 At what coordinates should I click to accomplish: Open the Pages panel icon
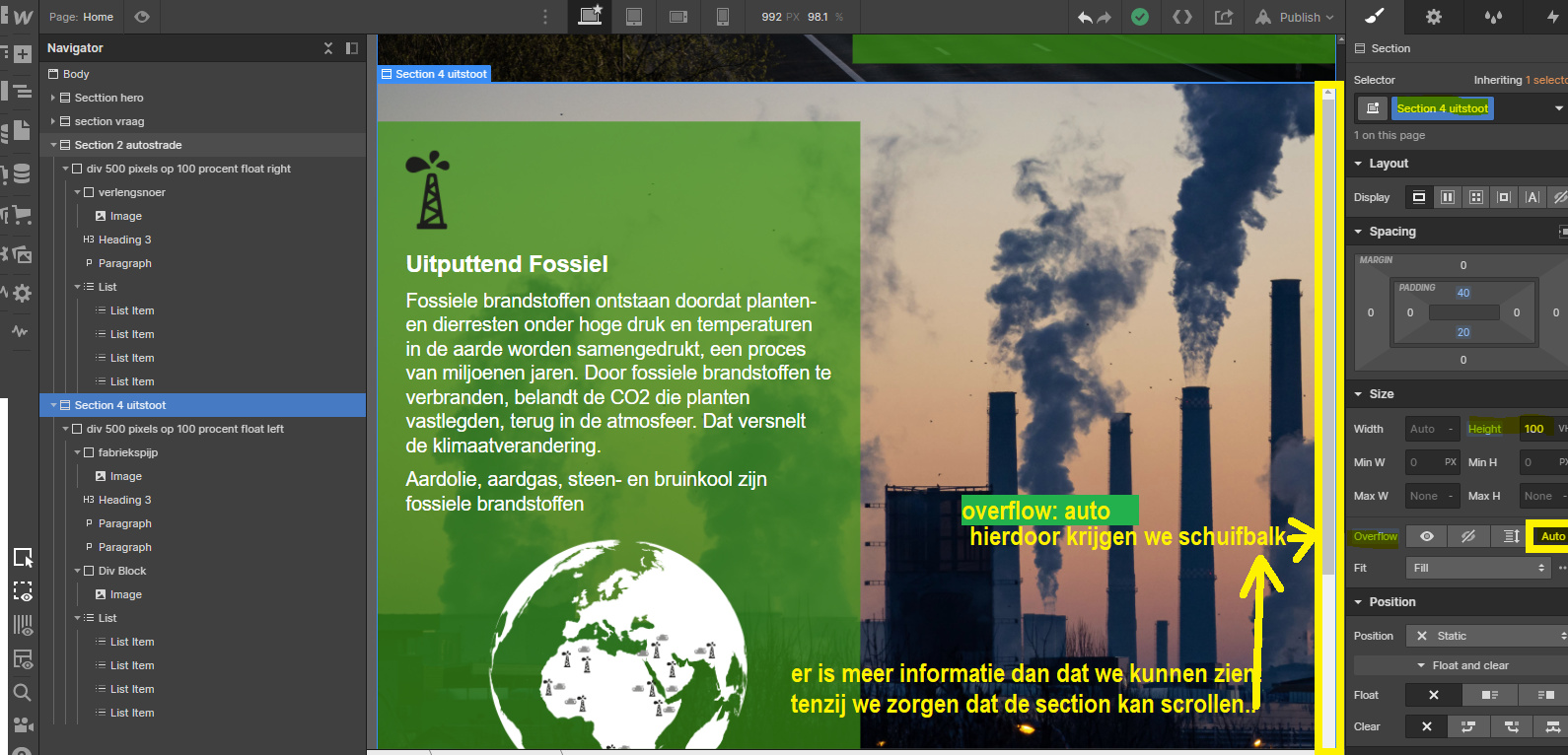(x=22, y=130)
